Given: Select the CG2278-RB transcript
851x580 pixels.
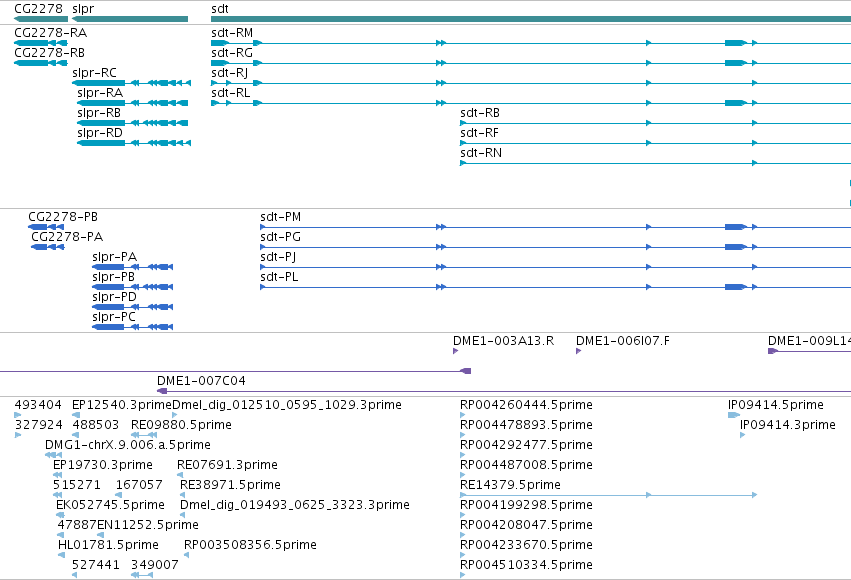Looking at the screenshot, I should (41, 63).
